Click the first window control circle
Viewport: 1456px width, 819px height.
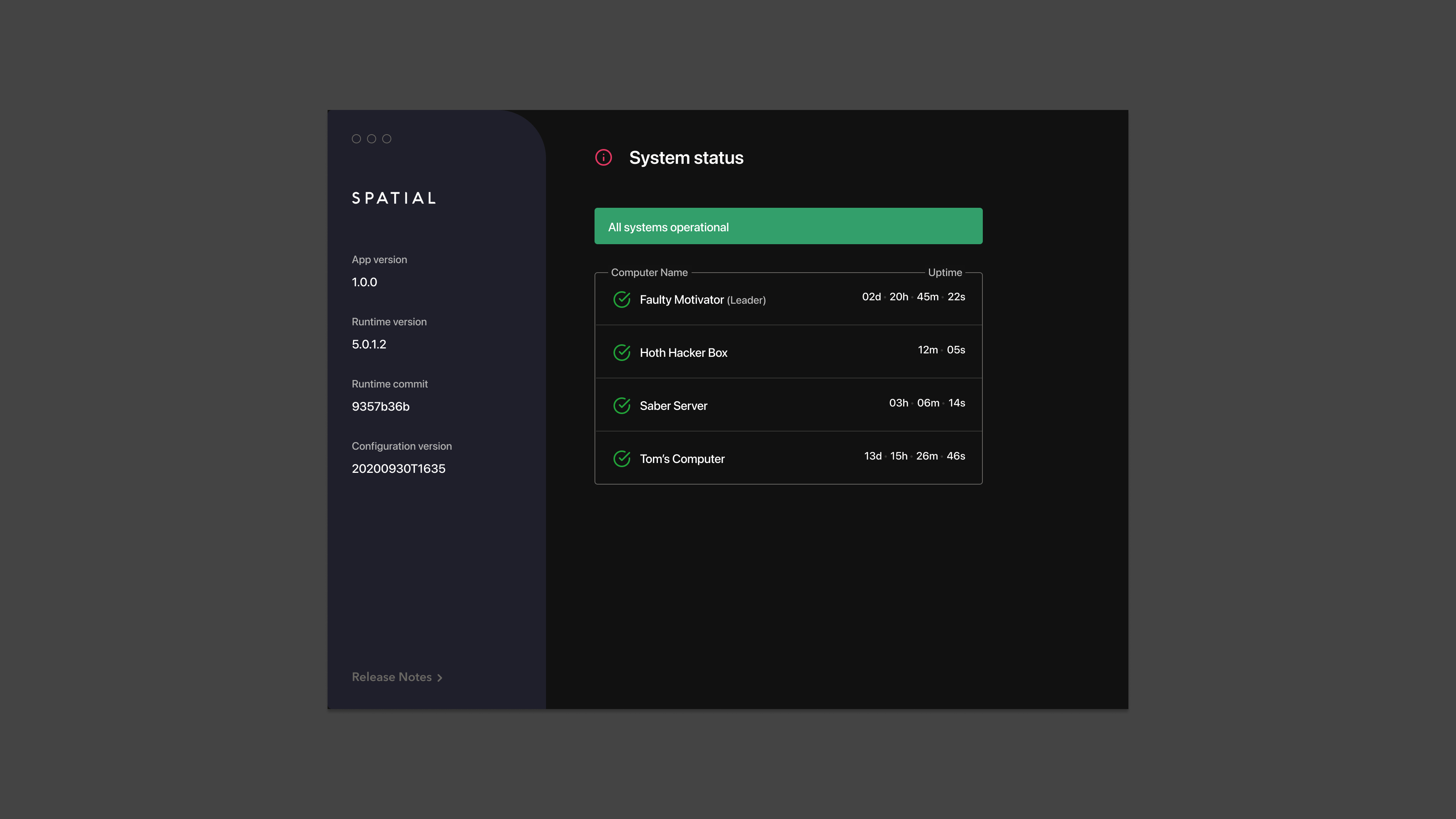click(356, 138)
